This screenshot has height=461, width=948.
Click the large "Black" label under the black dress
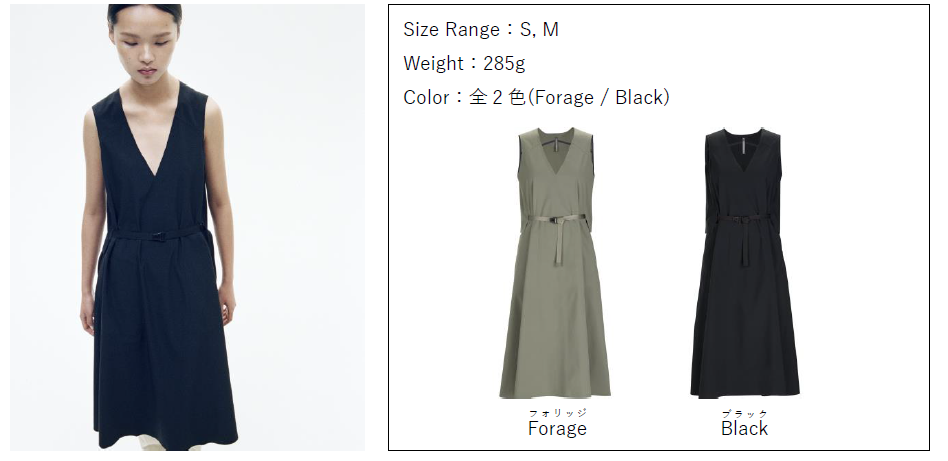744,428
